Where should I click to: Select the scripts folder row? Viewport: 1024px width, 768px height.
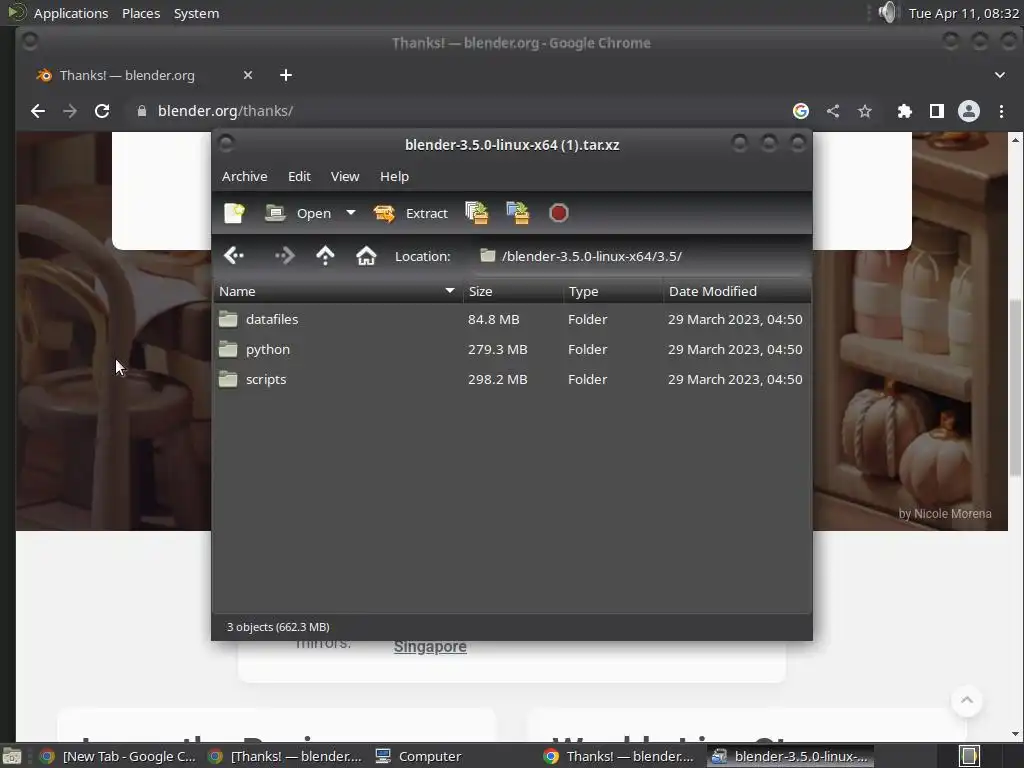pyautogui.click(x=512, y=379)
